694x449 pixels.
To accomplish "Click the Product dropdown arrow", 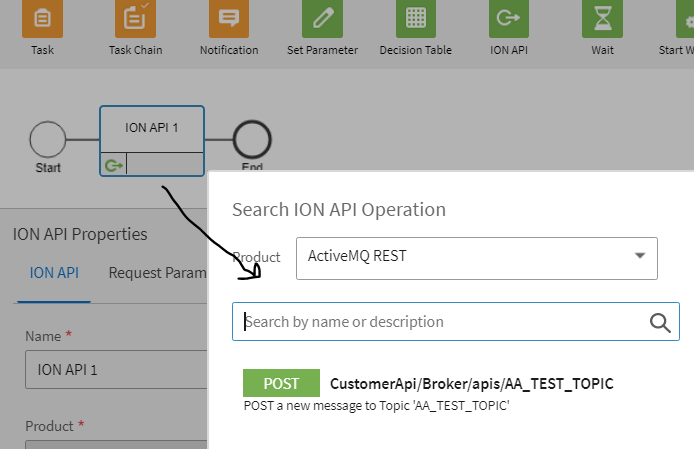I will click(640, 255).
